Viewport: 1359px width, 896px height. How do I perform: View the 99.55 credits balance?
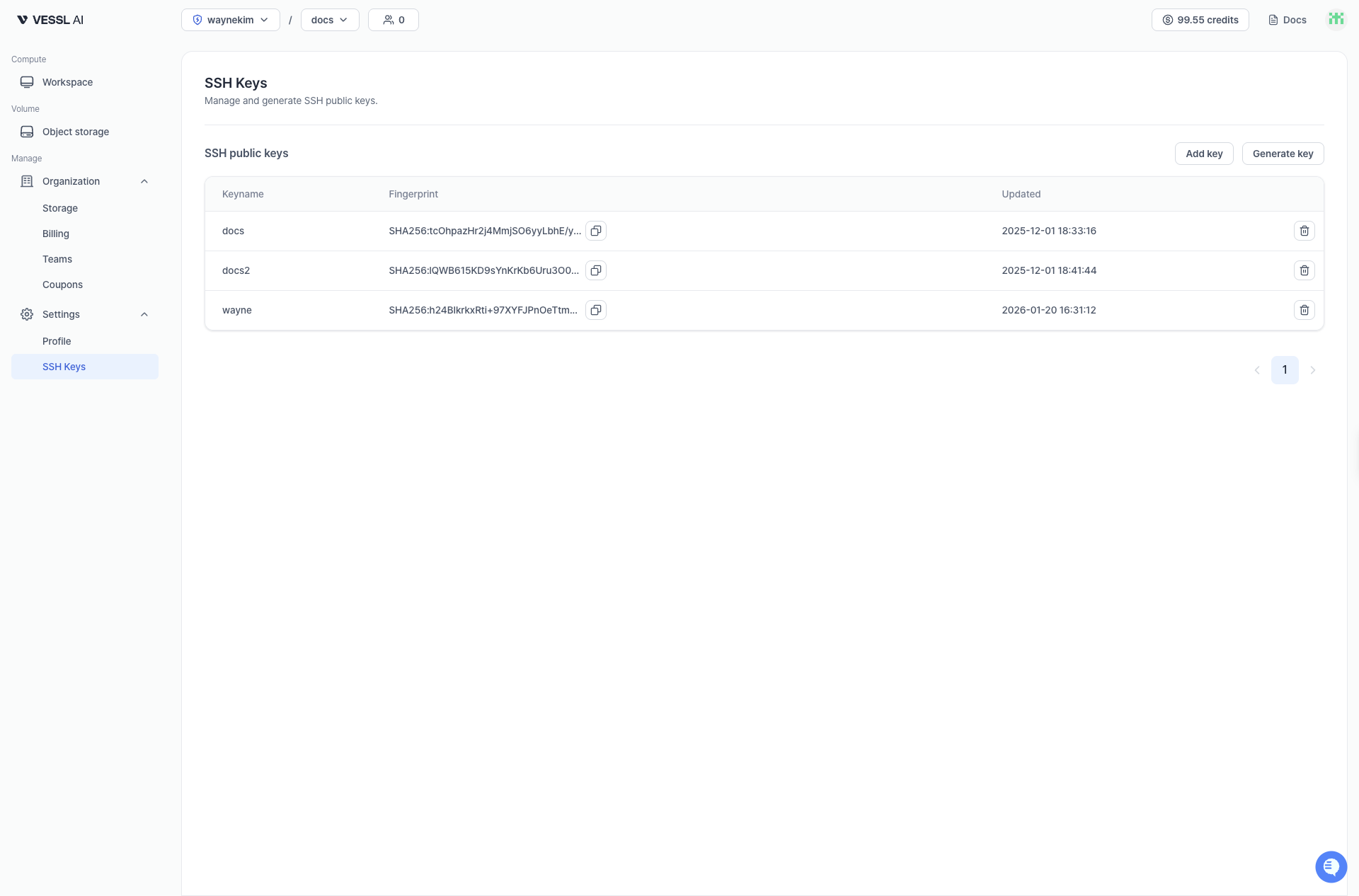coord(1200,20)
